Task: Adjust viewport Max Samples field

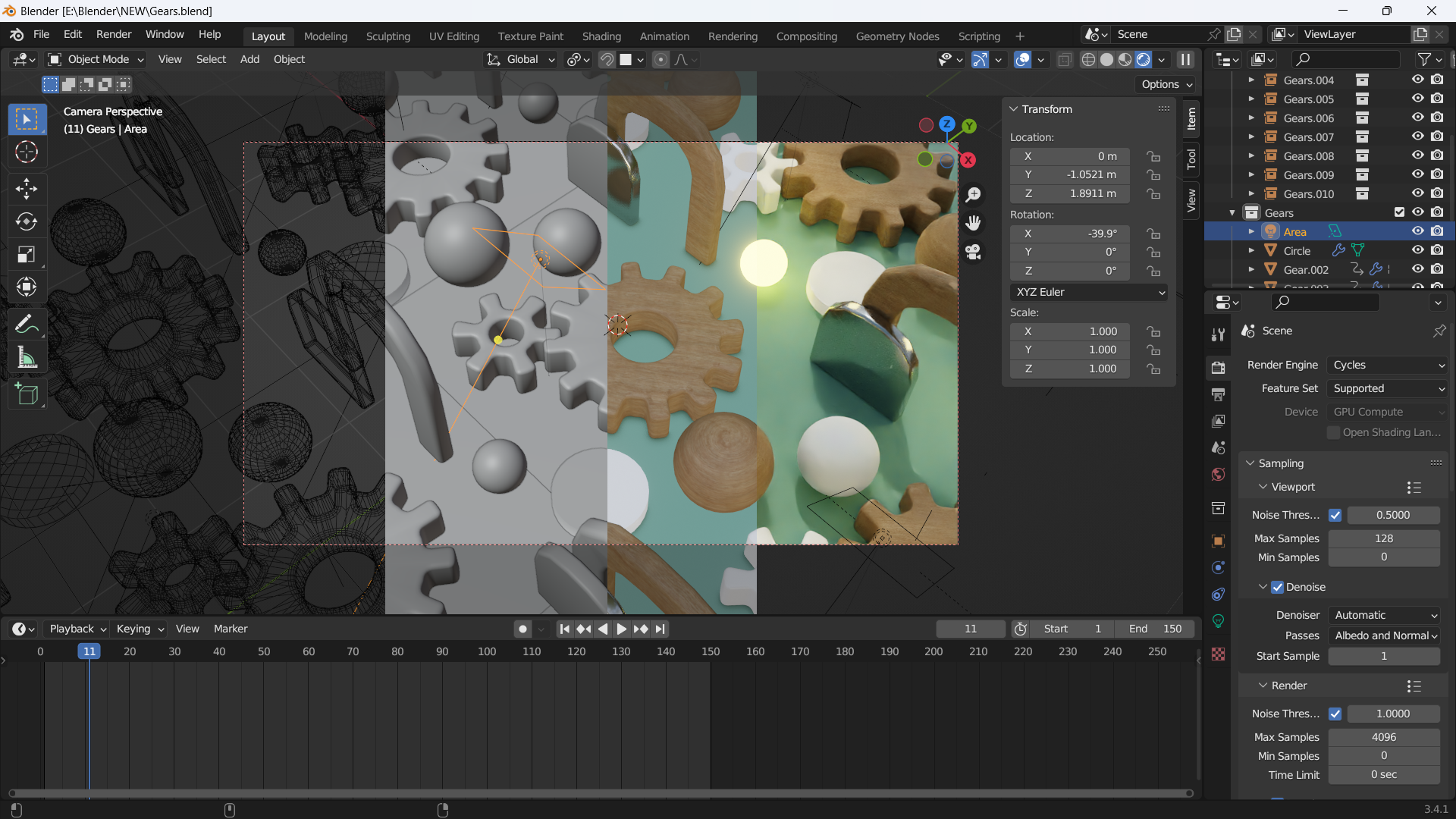Action: (x=1384, y=538)
